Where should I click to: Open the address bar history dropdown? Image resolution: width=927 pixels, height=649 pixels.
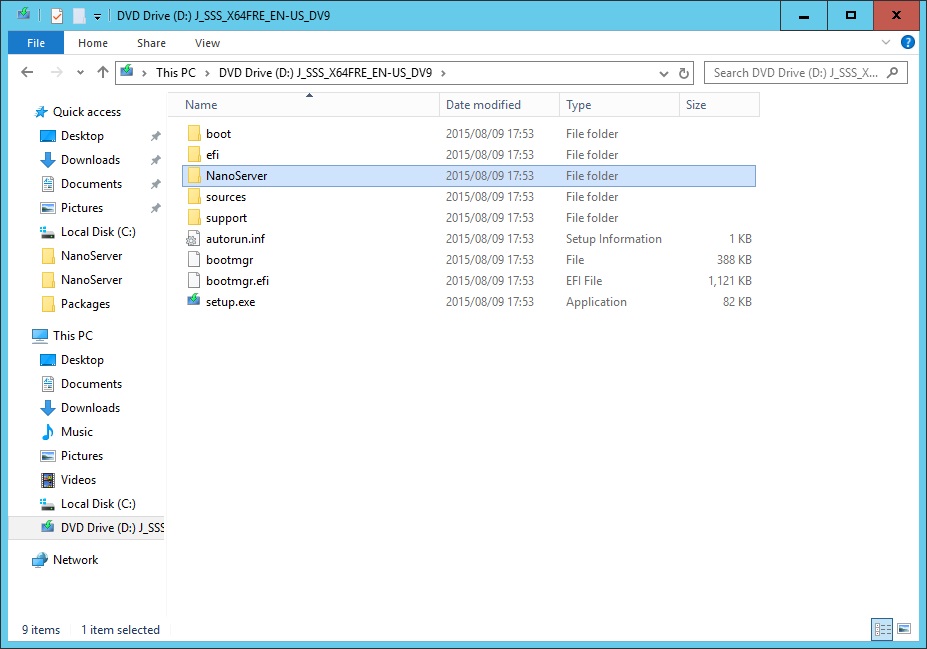tap(664, 73)
